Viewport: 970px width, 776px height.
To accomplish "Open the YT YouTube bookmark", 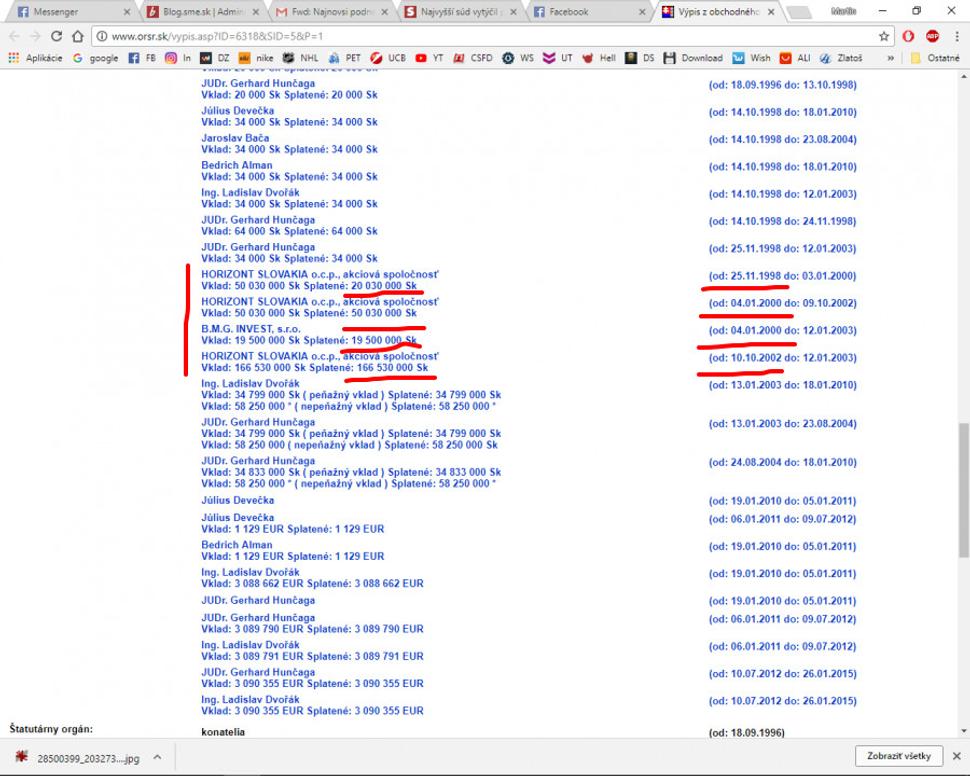I will 429,58.
